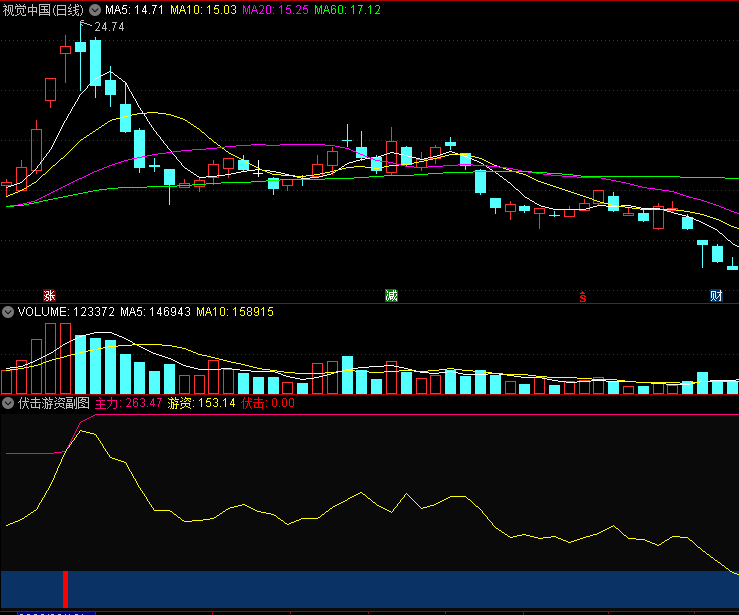Click the volume MA10: 158915 label
The image size is (739, 615).
[235, 312]
